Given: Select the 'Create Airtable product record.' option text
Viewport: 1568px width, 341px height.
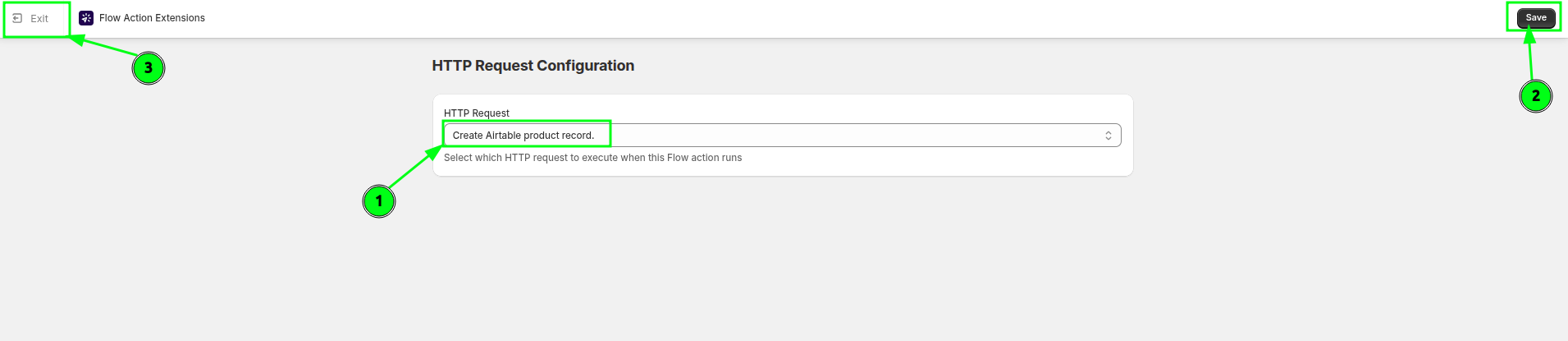Looking at the screenshot, I should pyautogui.click(x=523, y=136).
